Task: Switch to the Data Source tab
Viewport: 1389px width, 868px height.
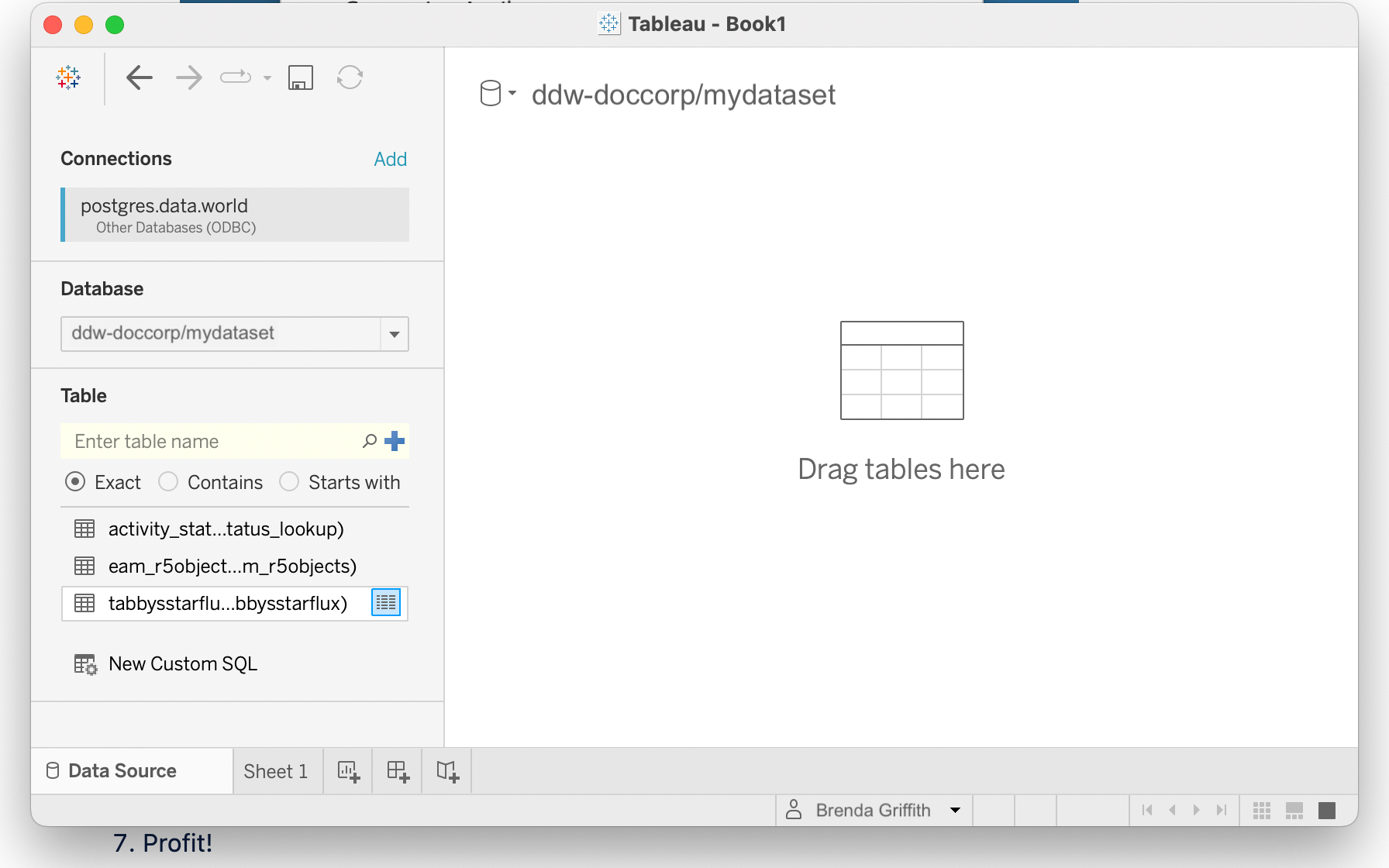Action: [x=132, y=771]
